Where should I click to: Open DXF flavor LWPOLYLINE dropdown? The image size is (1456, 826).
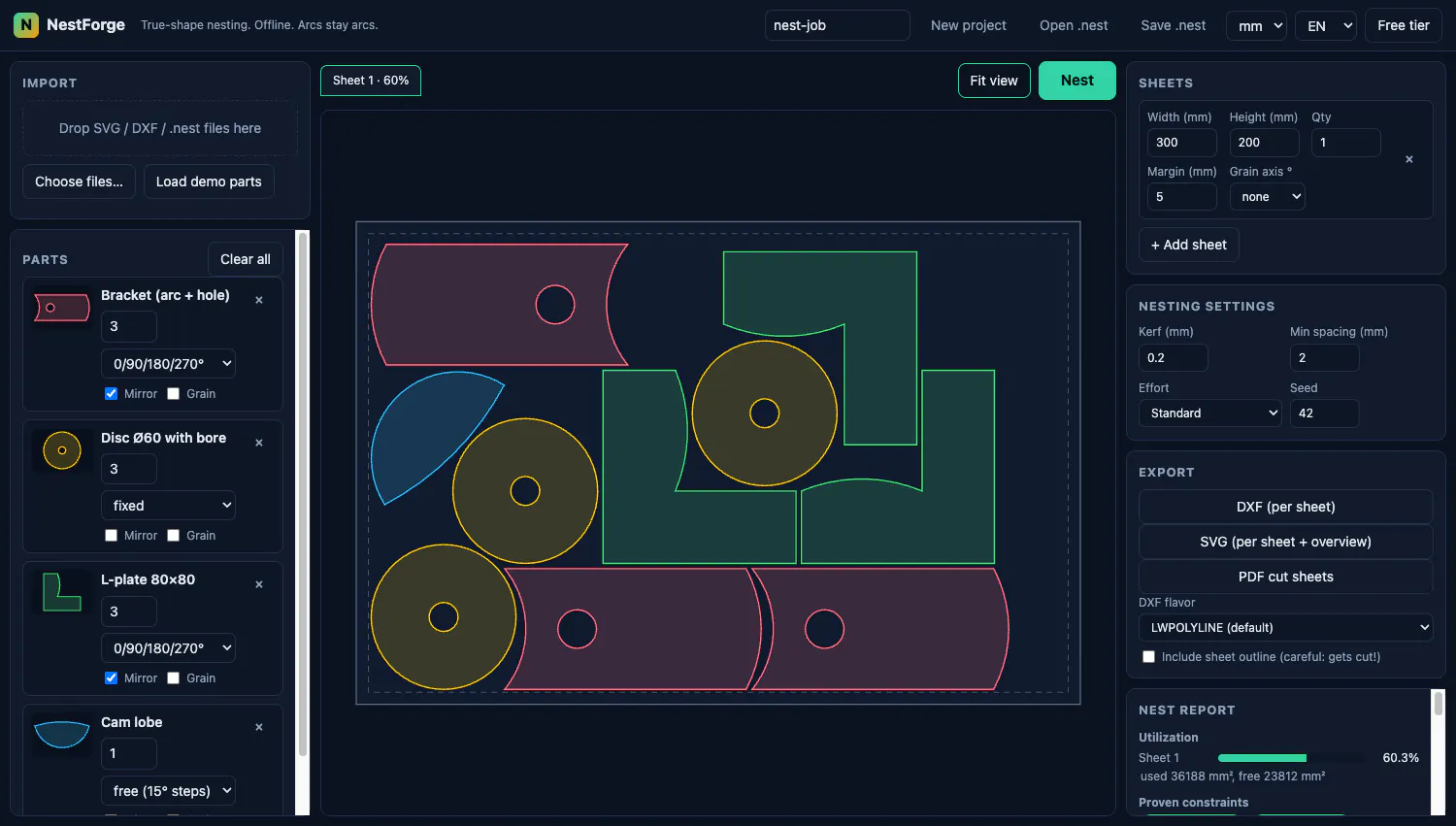pyautogui.click(x=1285, y=627)
